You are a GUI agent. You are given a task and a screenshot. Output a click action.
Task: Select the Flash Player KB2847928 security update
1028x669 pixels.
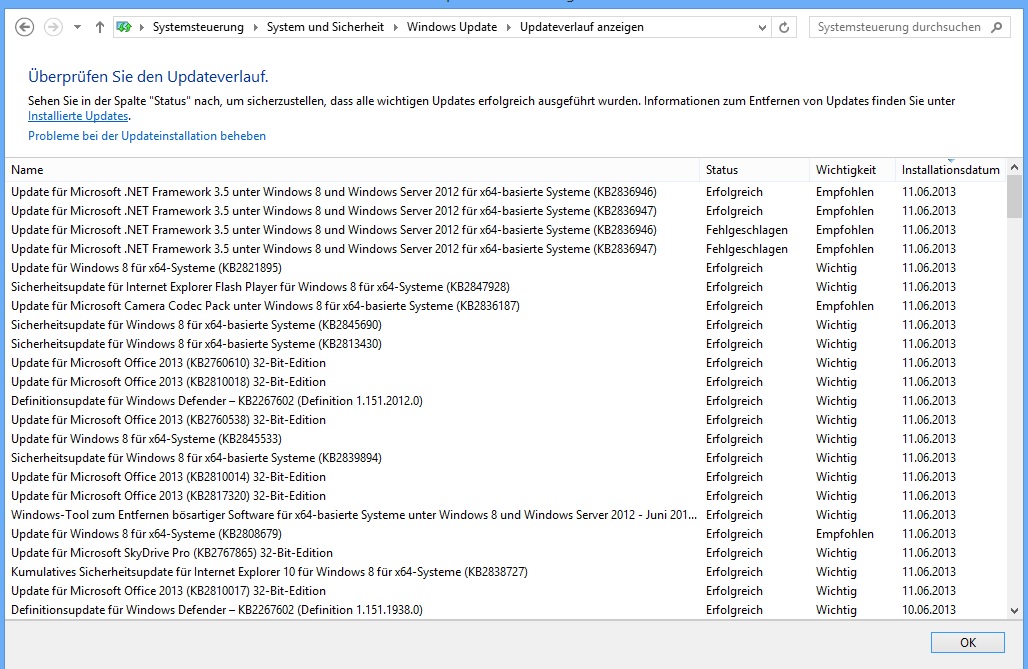click(505, 287)
